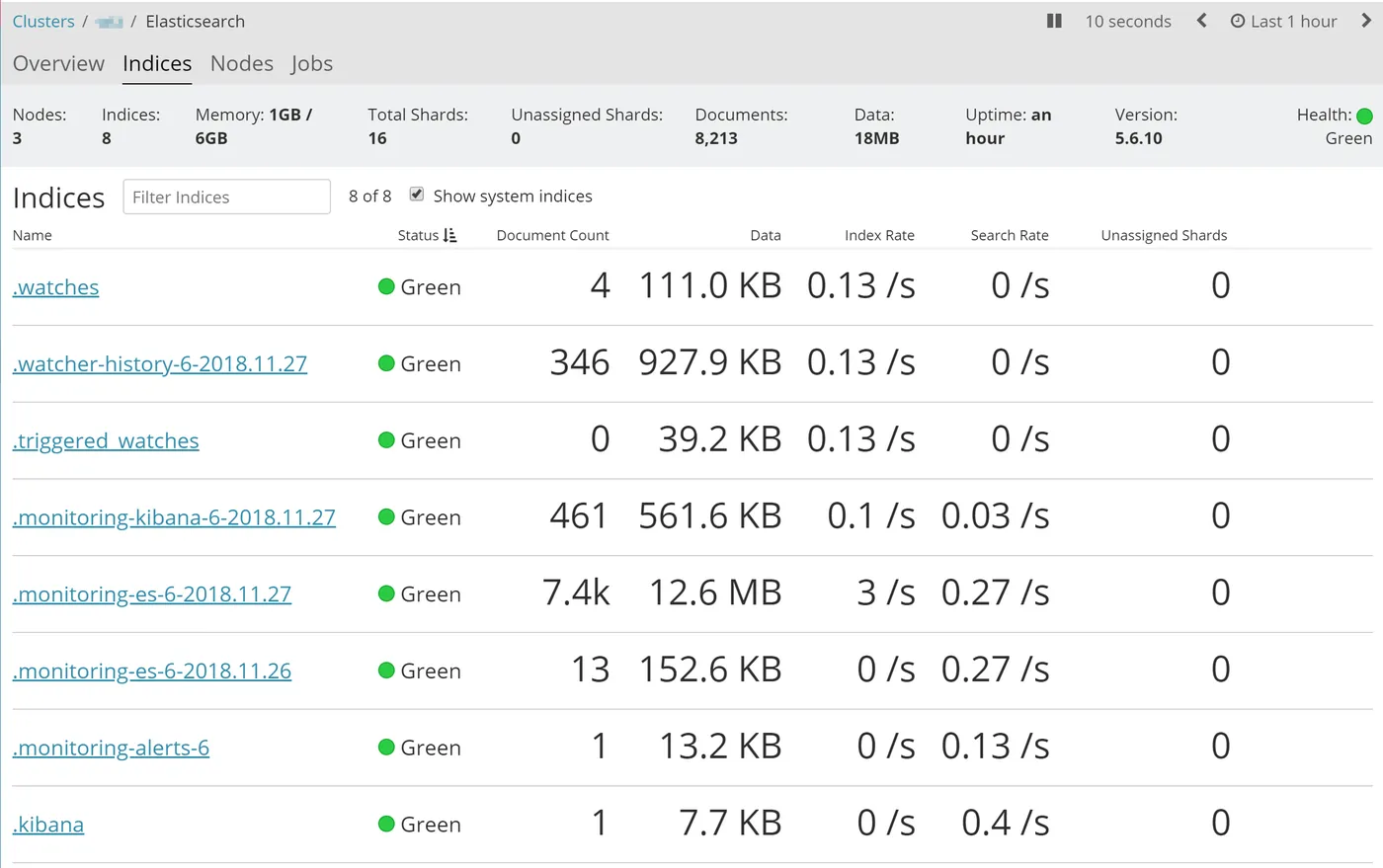
Task: Click the blurred cluster name breadcrumb
Action: click(109, 22)
